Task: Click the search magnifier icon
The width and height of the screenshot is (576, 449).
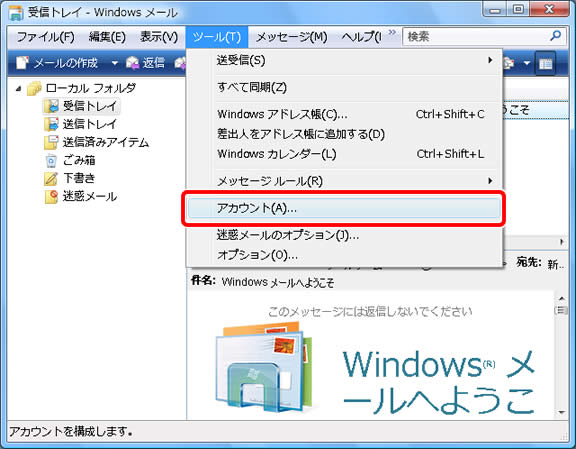Action: [x=555, y=36]
